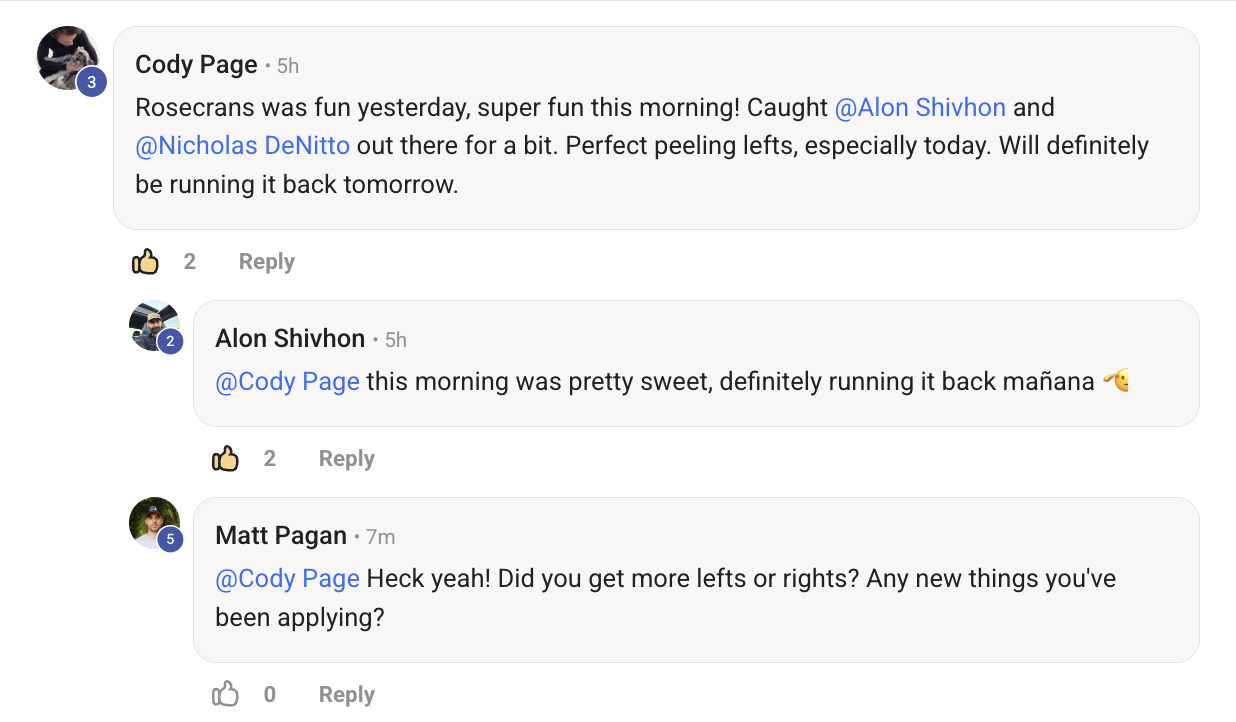Reply to Cody Page's comment
The image size is (1236, 722).
click(x=266, y=262)
